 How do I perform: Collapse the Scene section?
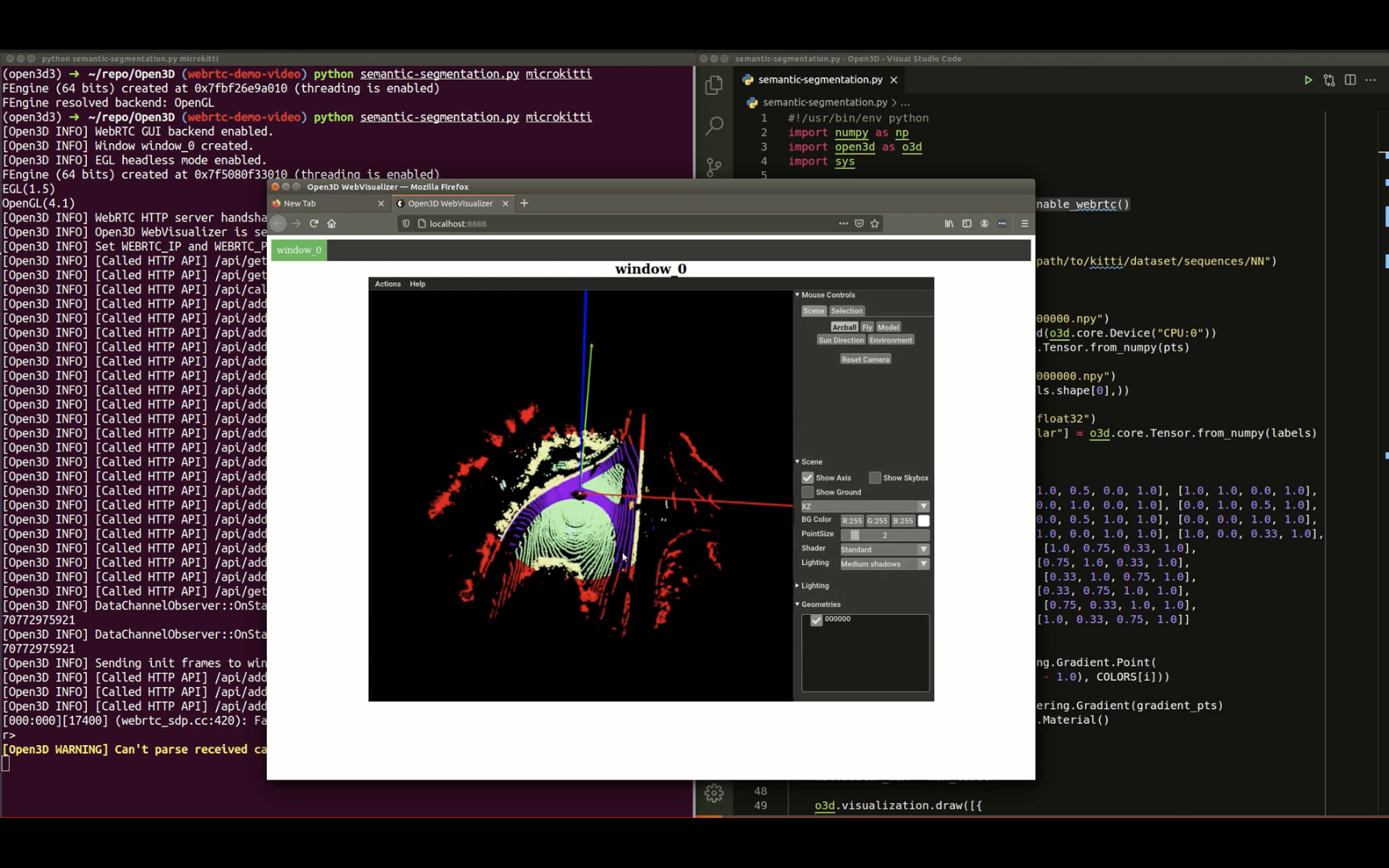(x=797, y=461)
